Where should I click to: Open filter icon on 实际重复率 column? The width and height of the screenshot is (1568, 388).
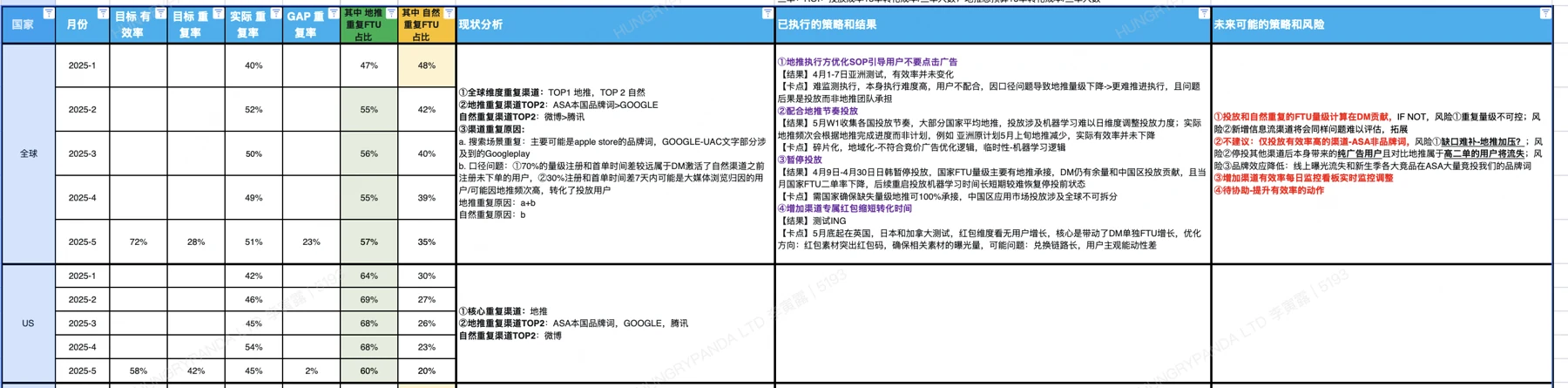coord(275,13)
